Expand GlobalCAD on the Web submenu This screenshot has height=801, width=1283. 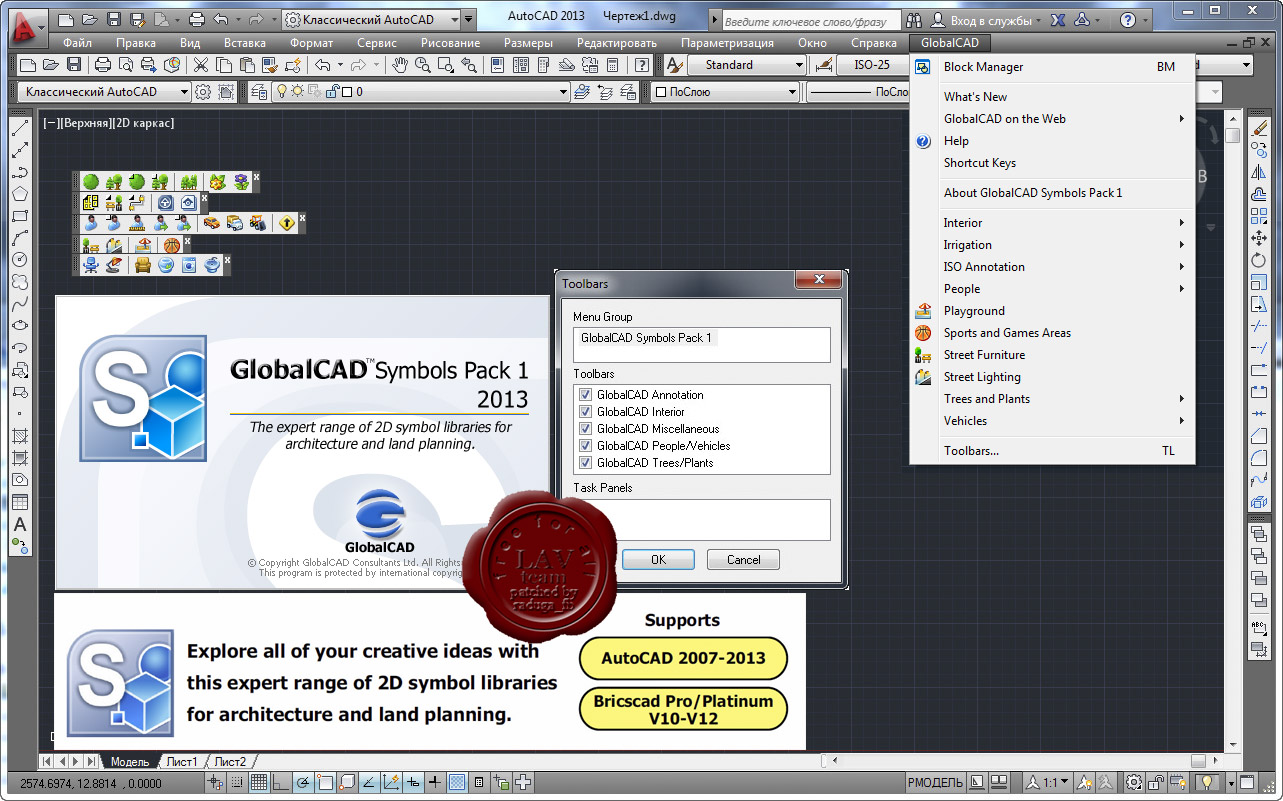click(x=1052, y=119)
